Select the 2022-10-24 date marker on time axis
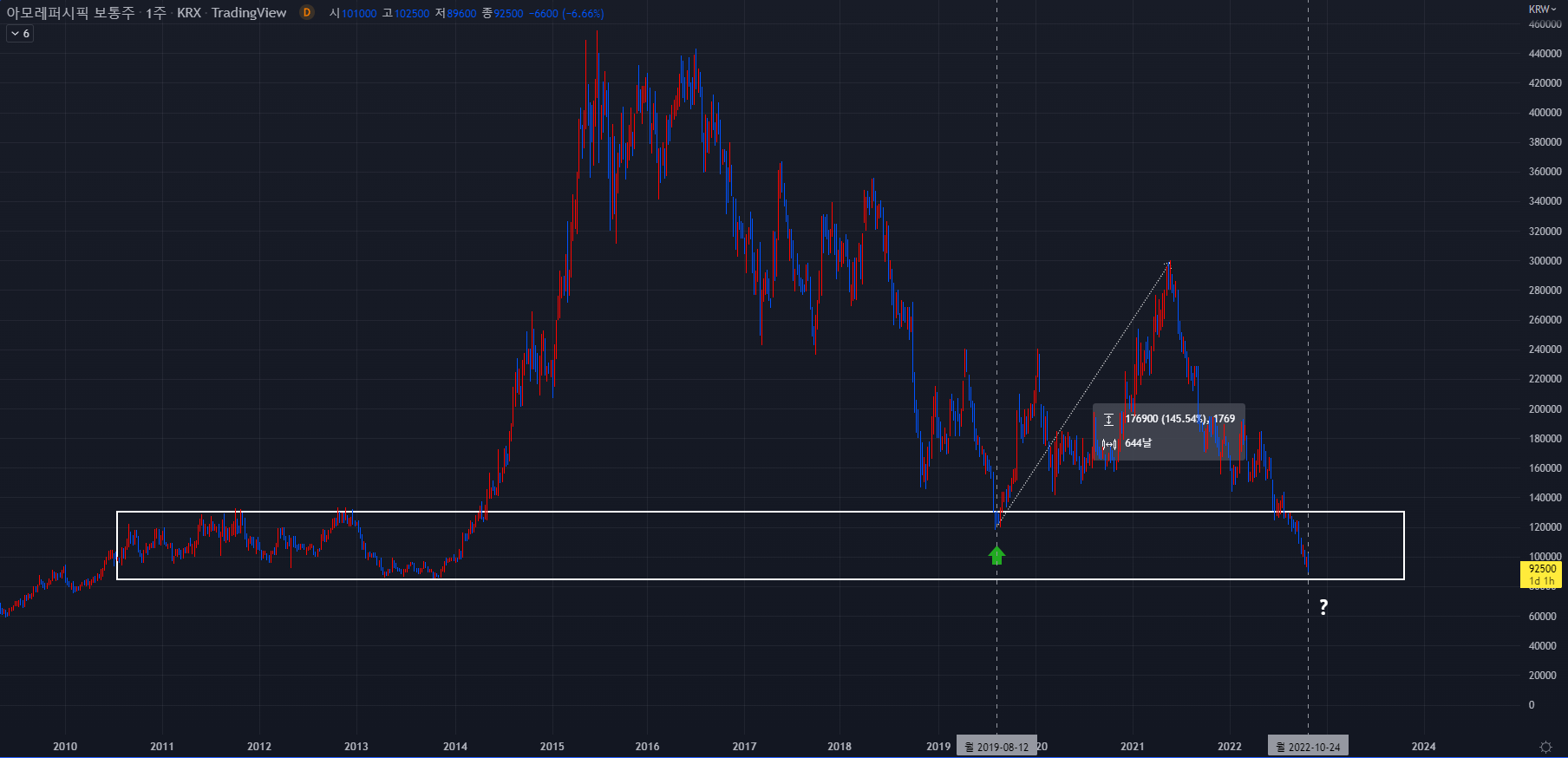Screen dimensions: 1568x758 tap(1308, 747)
